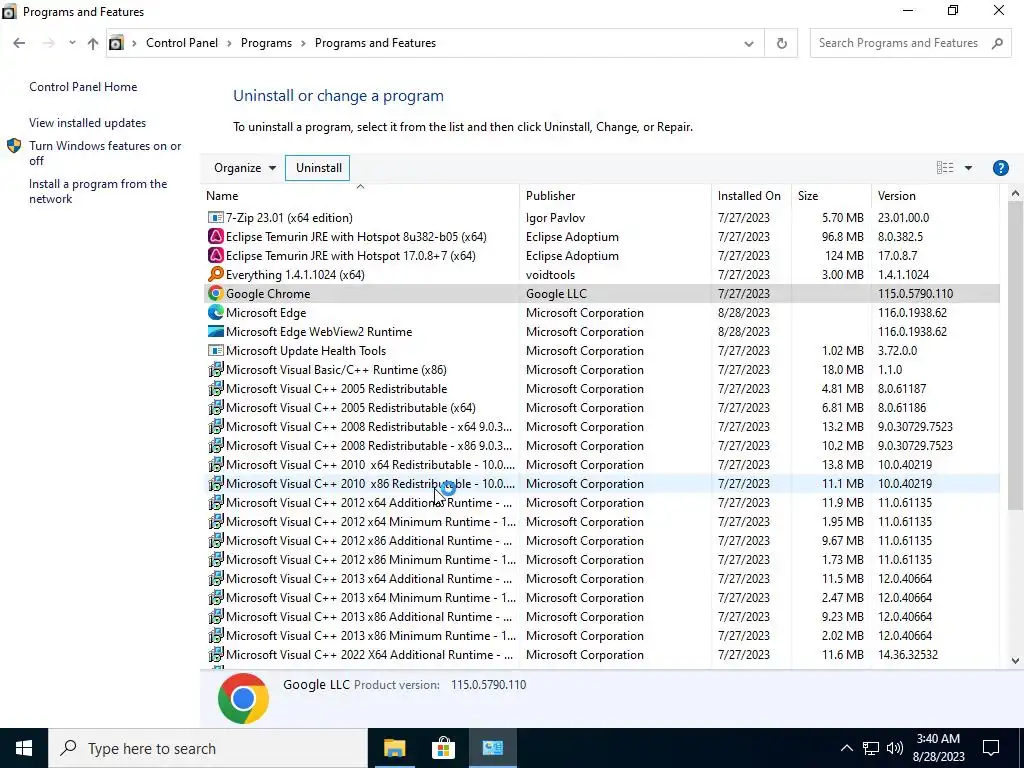Open the Organize dropdown

[x=244, y=168]
